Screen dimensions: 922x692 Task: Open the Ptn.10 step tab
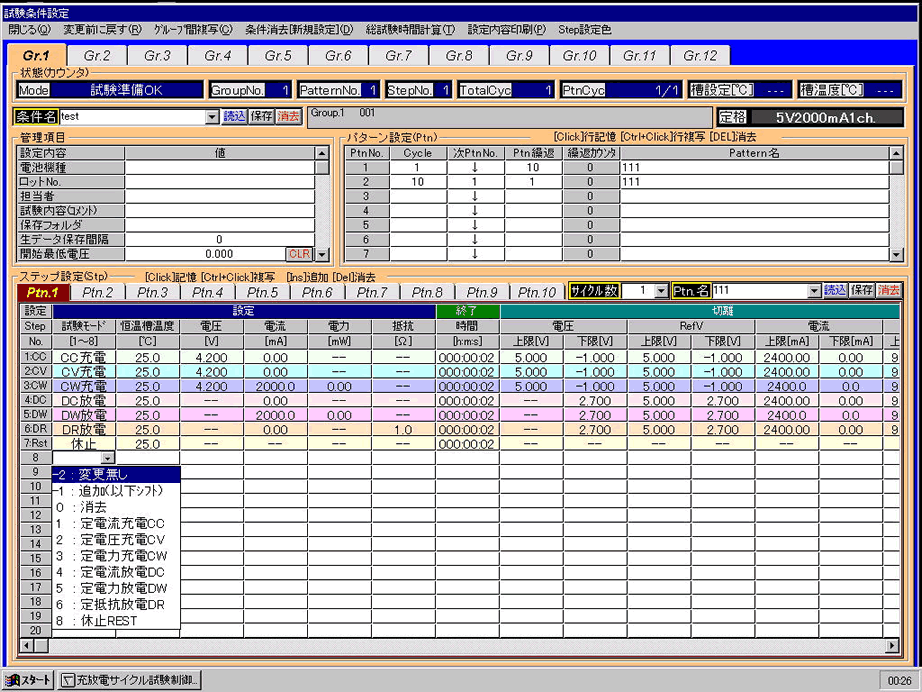pos(537,292)
